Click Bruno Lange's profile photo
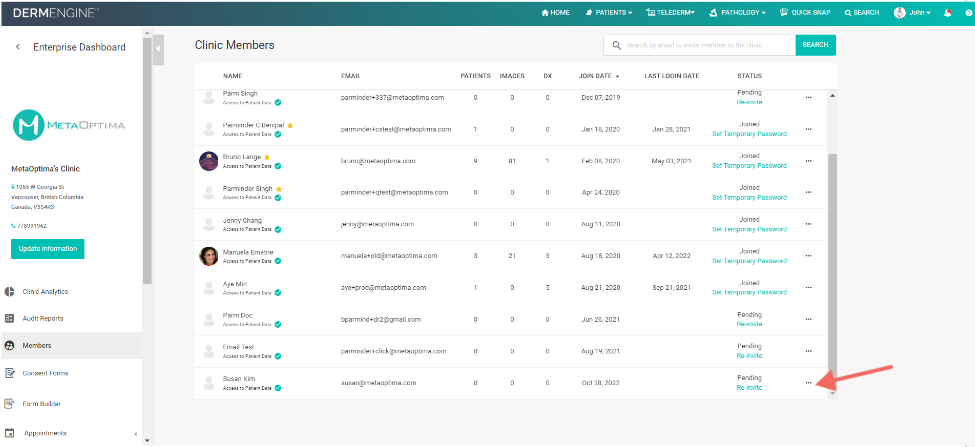 (x=208, y=160)
